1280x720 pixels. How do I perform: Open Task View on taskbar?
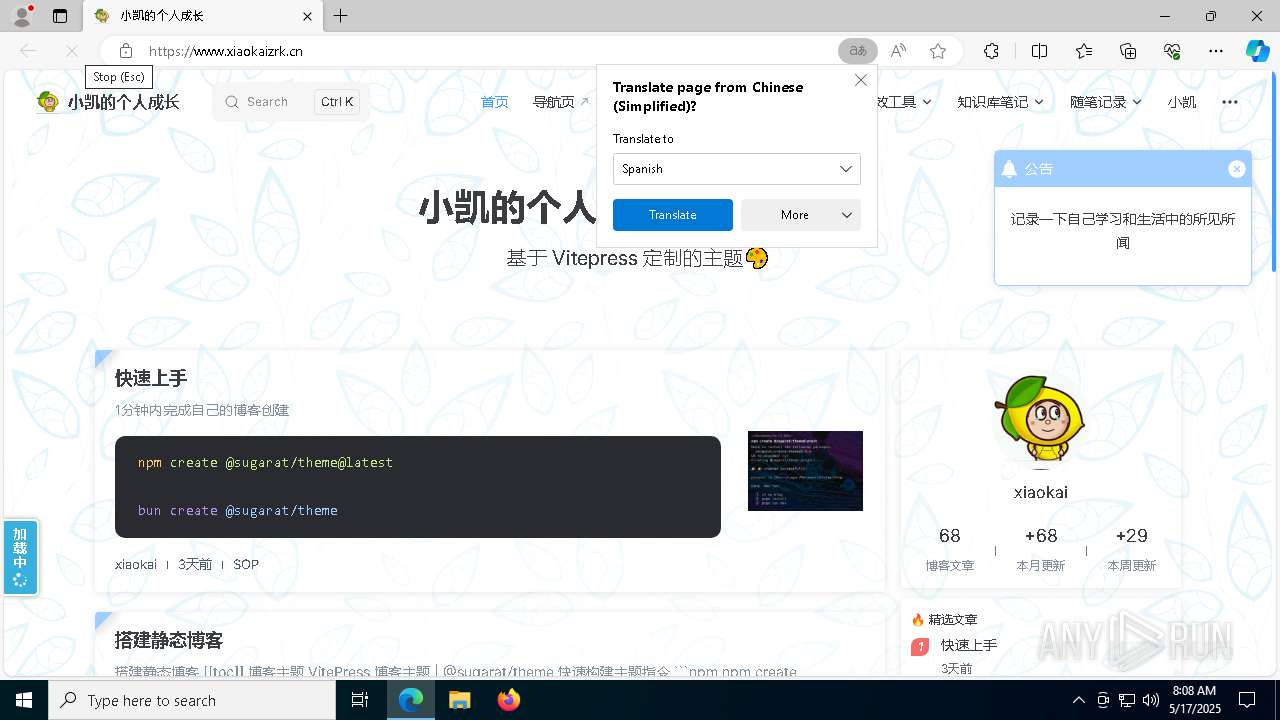pyautogui.click(x=361, y=700)
